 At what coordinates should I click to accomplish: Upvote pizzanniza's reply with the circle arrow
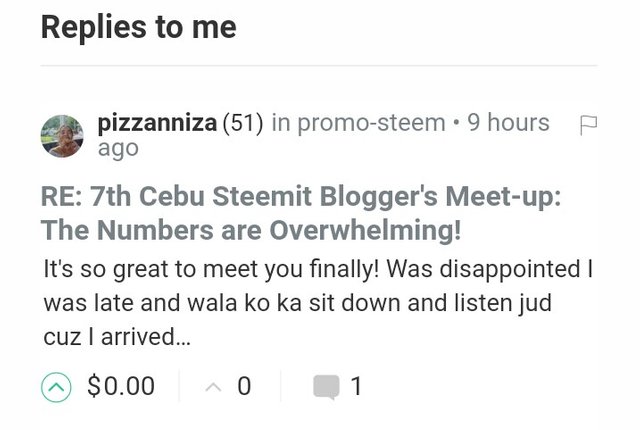(58, 385)
